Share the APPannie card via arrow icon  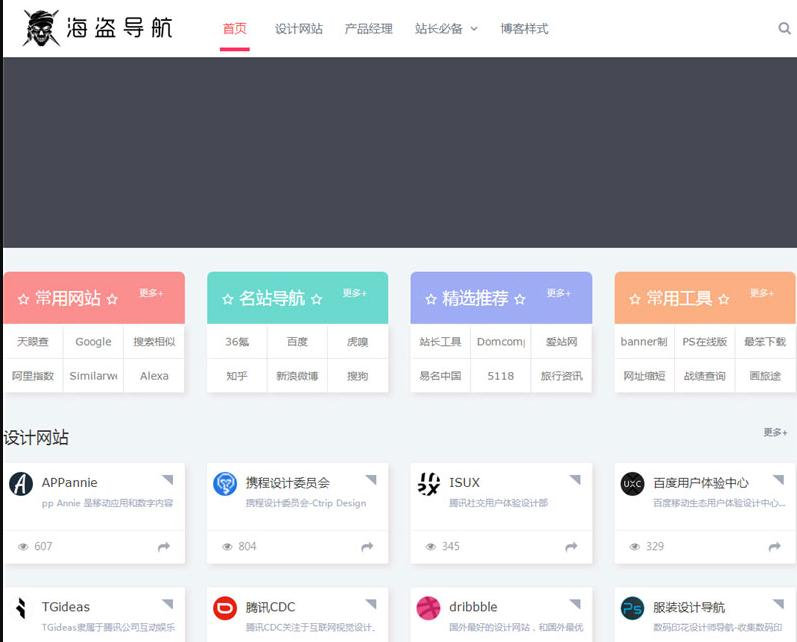(164, 546)
